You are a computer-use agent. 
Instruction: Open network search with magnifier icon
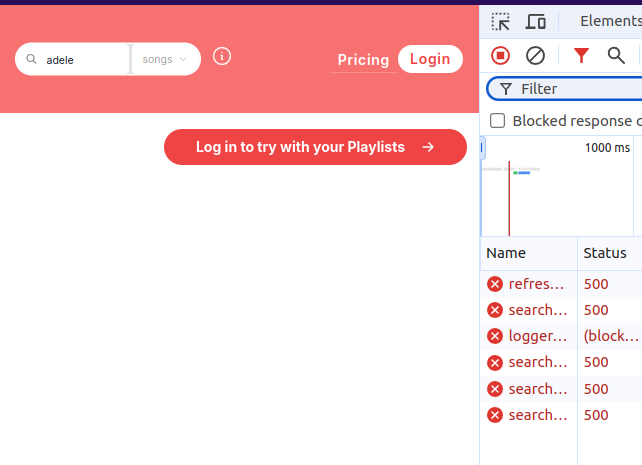[x=616, y=55]
